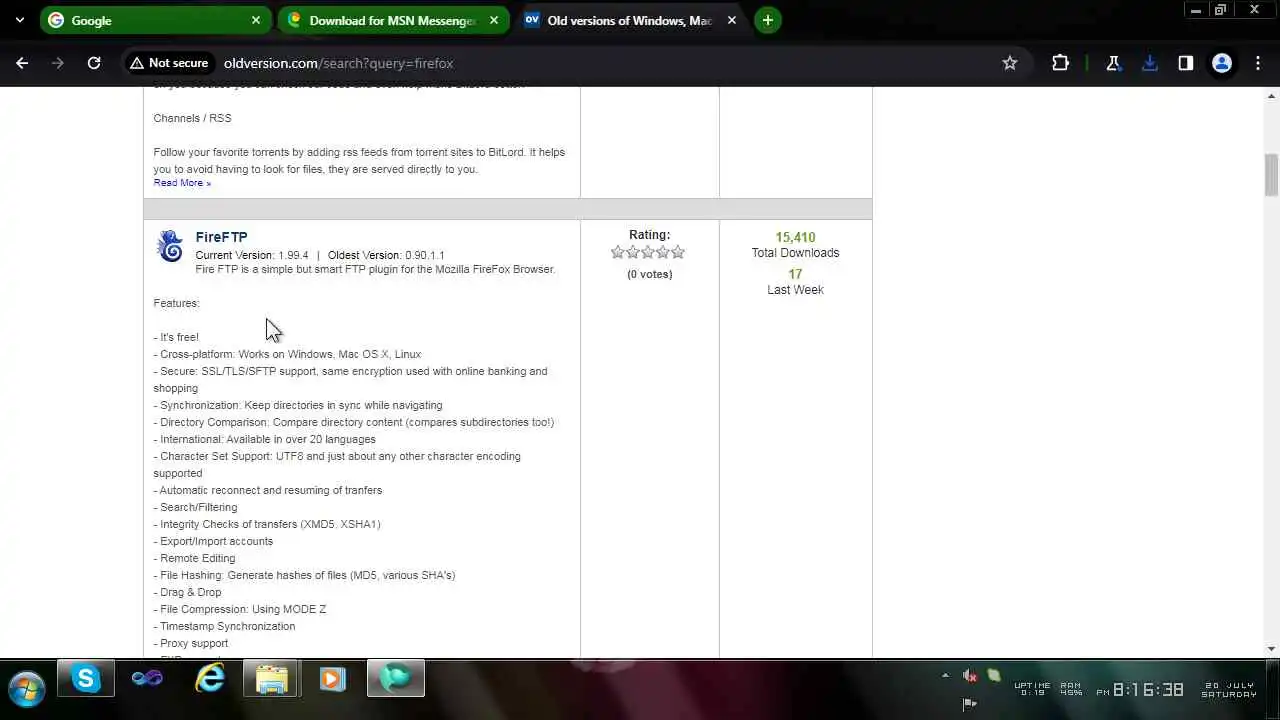Reload the oldversion.com page

tap(94, 63)
